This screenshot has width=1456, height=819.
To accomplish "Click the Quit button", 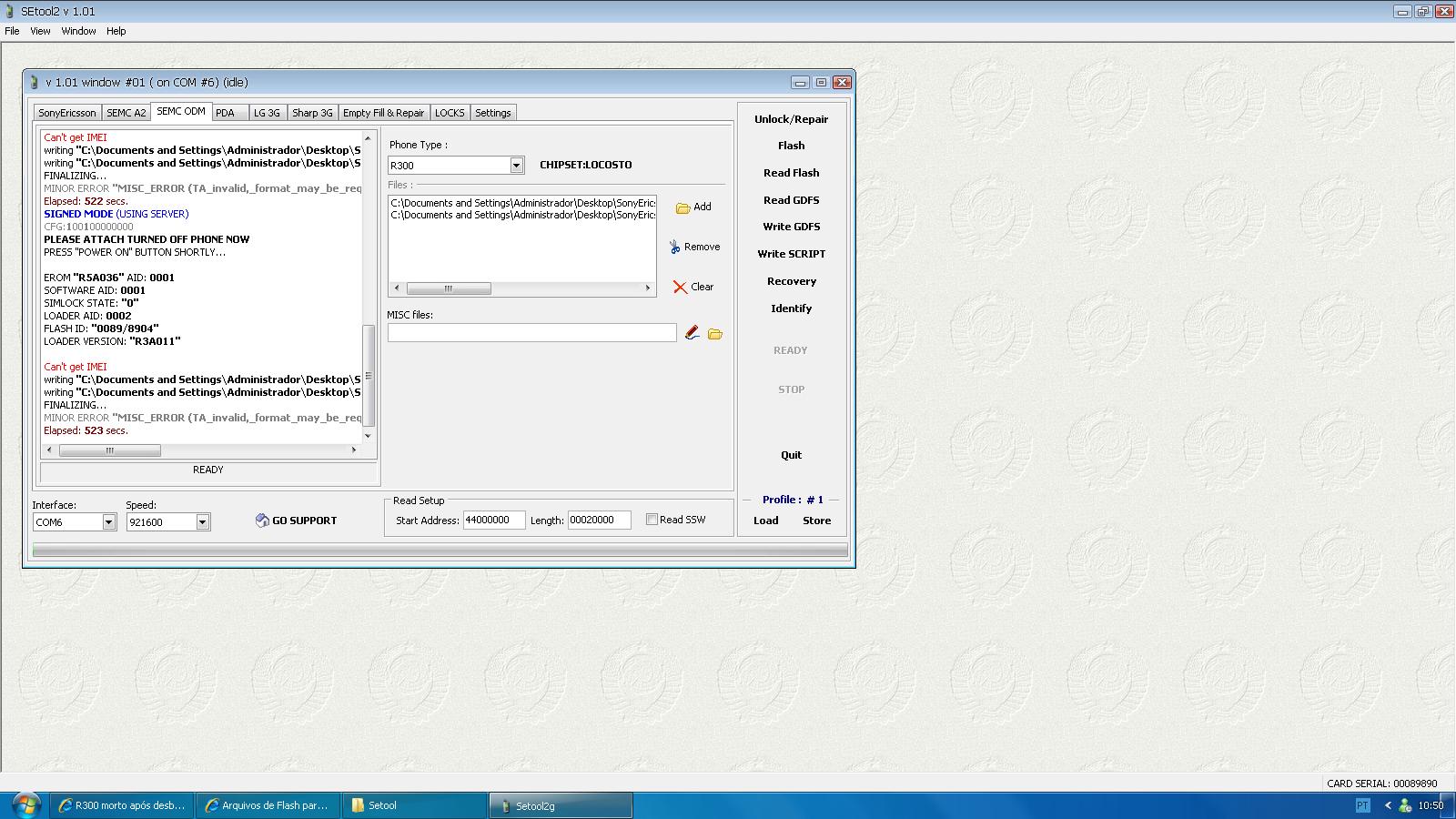I will [x=792, y=455].
